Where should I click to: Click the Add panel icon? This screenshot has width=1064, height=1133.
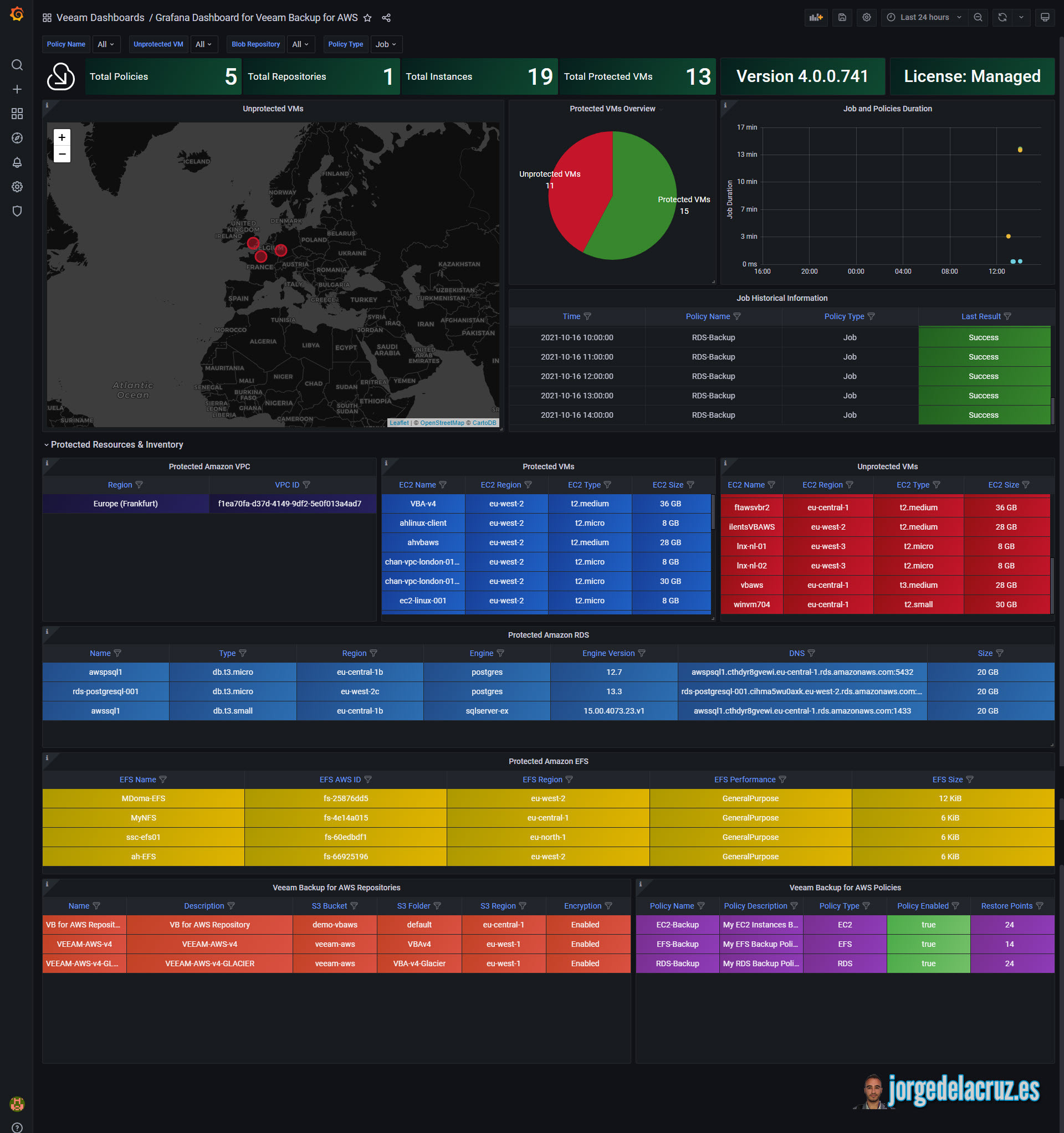tap(816, 17)
